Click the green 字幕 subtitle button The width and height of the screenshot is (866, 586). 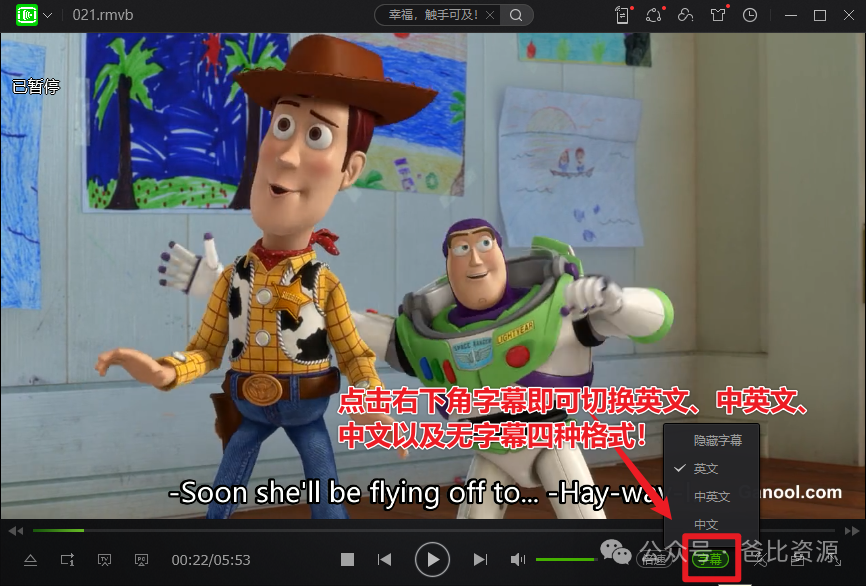tap(710, 559)
